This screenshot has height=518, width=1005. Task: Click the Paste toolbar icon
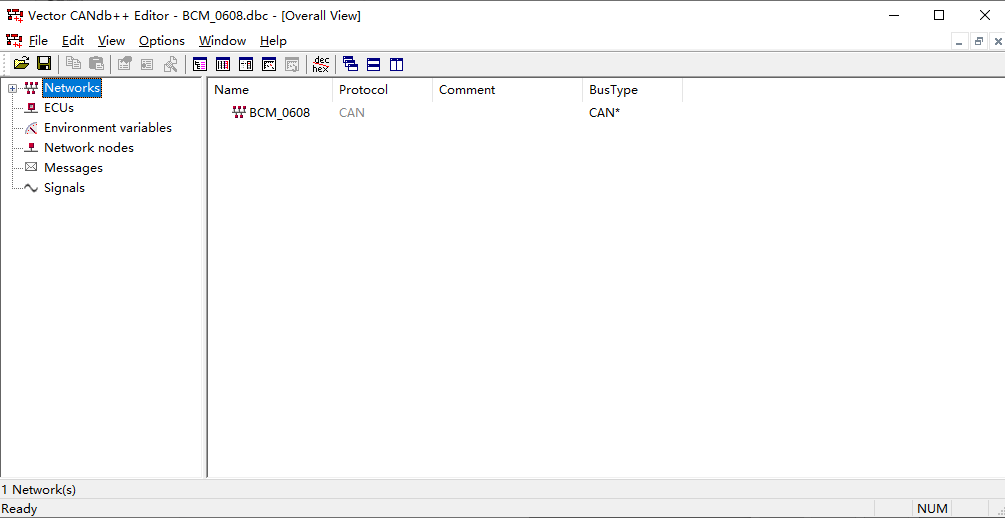coord(96,63)
